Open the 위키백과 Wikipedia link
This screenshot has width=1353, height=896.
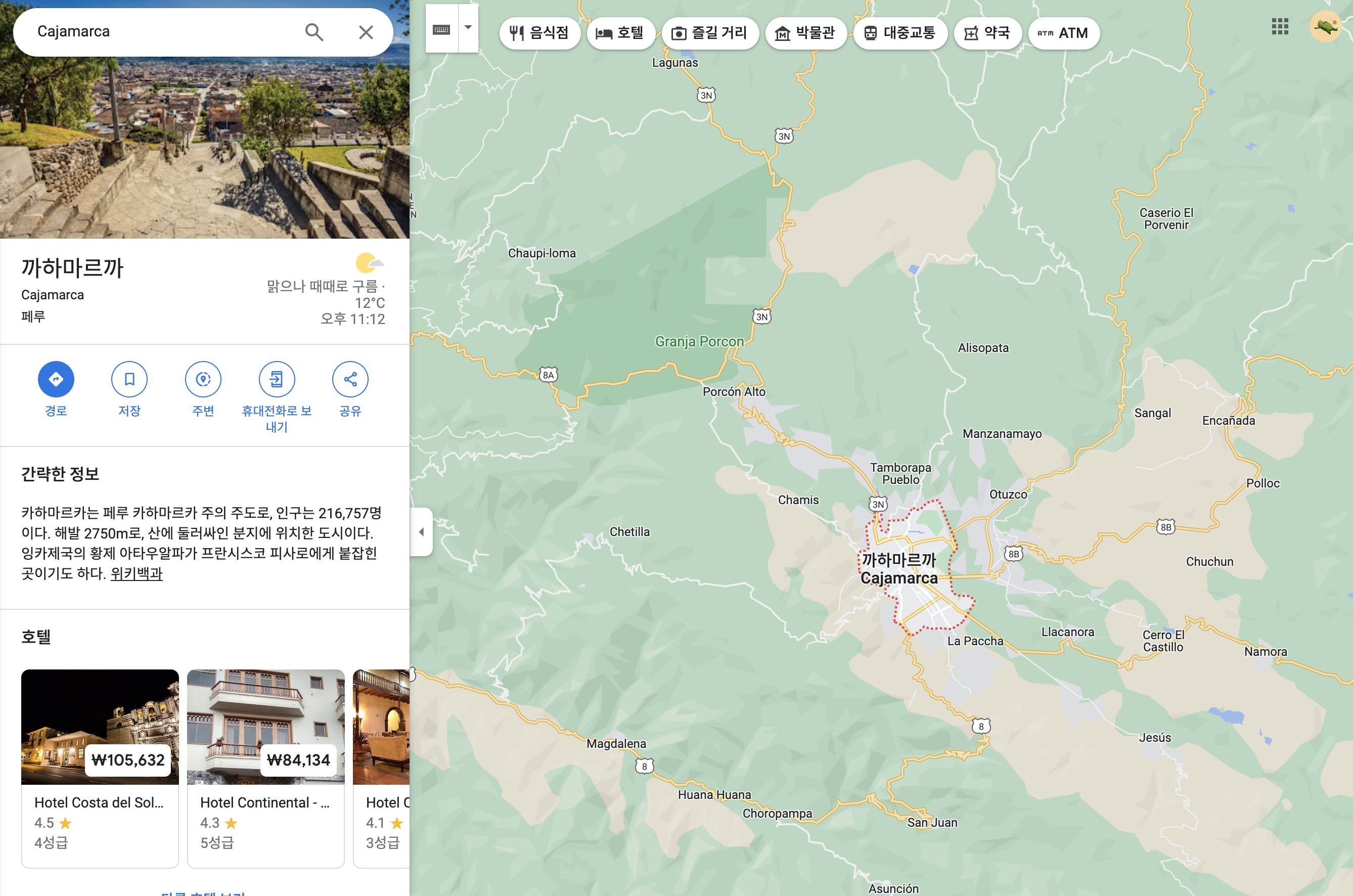(137, 573)
